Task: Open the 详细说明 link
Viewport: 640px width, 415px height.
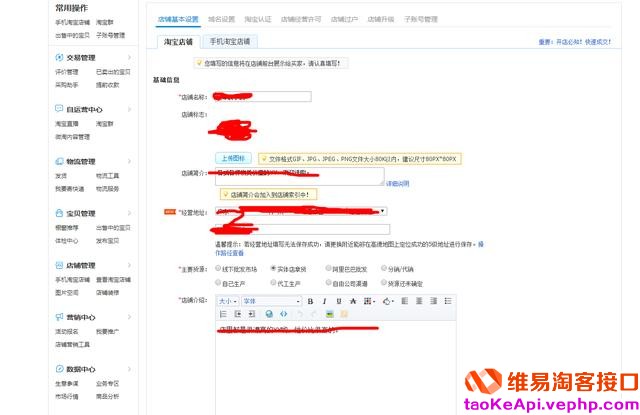Action: (x=398, y=184)
